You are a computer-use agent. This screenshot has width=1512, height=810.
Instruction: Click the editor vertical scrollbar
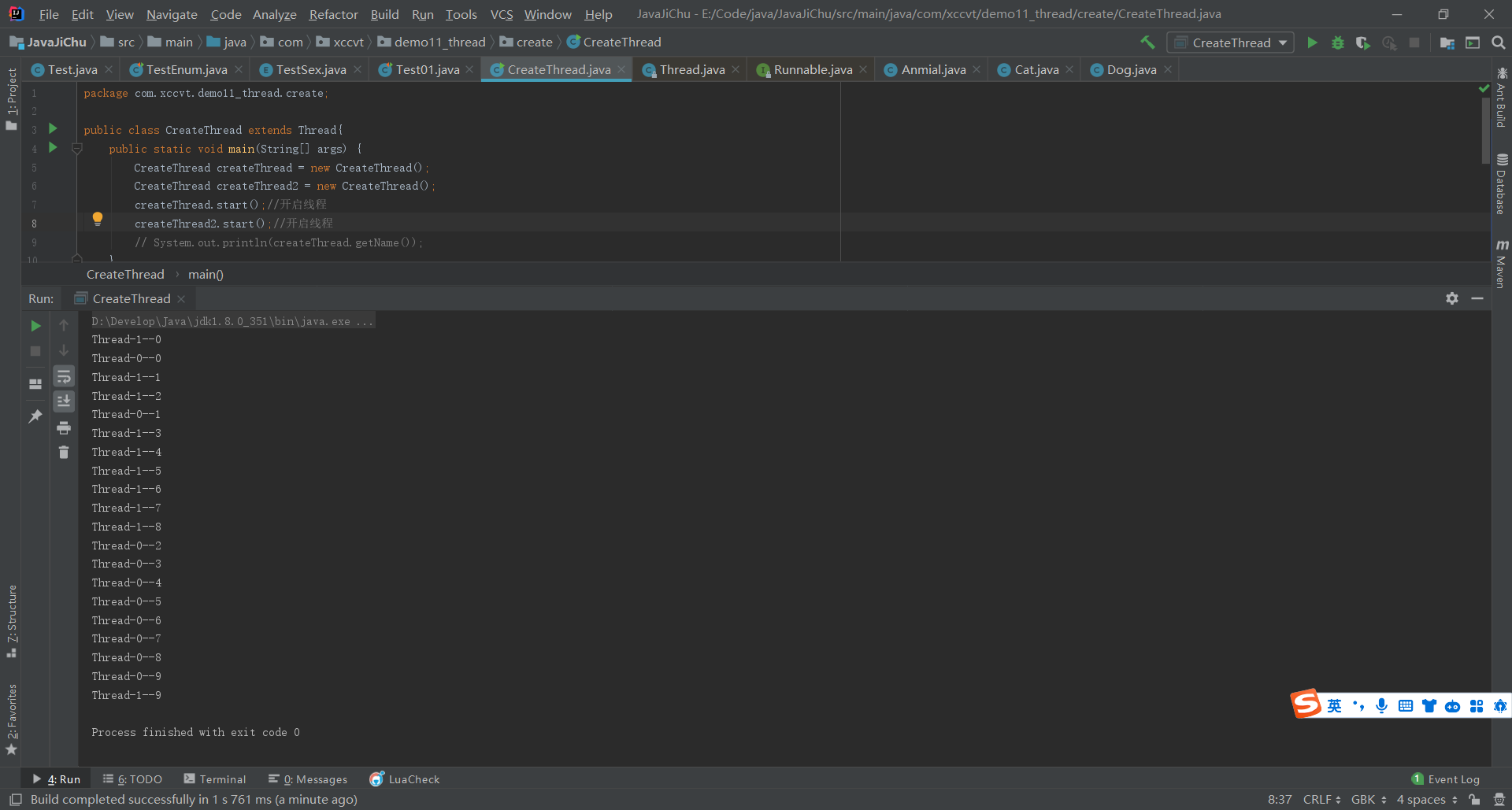point(1485,130)
